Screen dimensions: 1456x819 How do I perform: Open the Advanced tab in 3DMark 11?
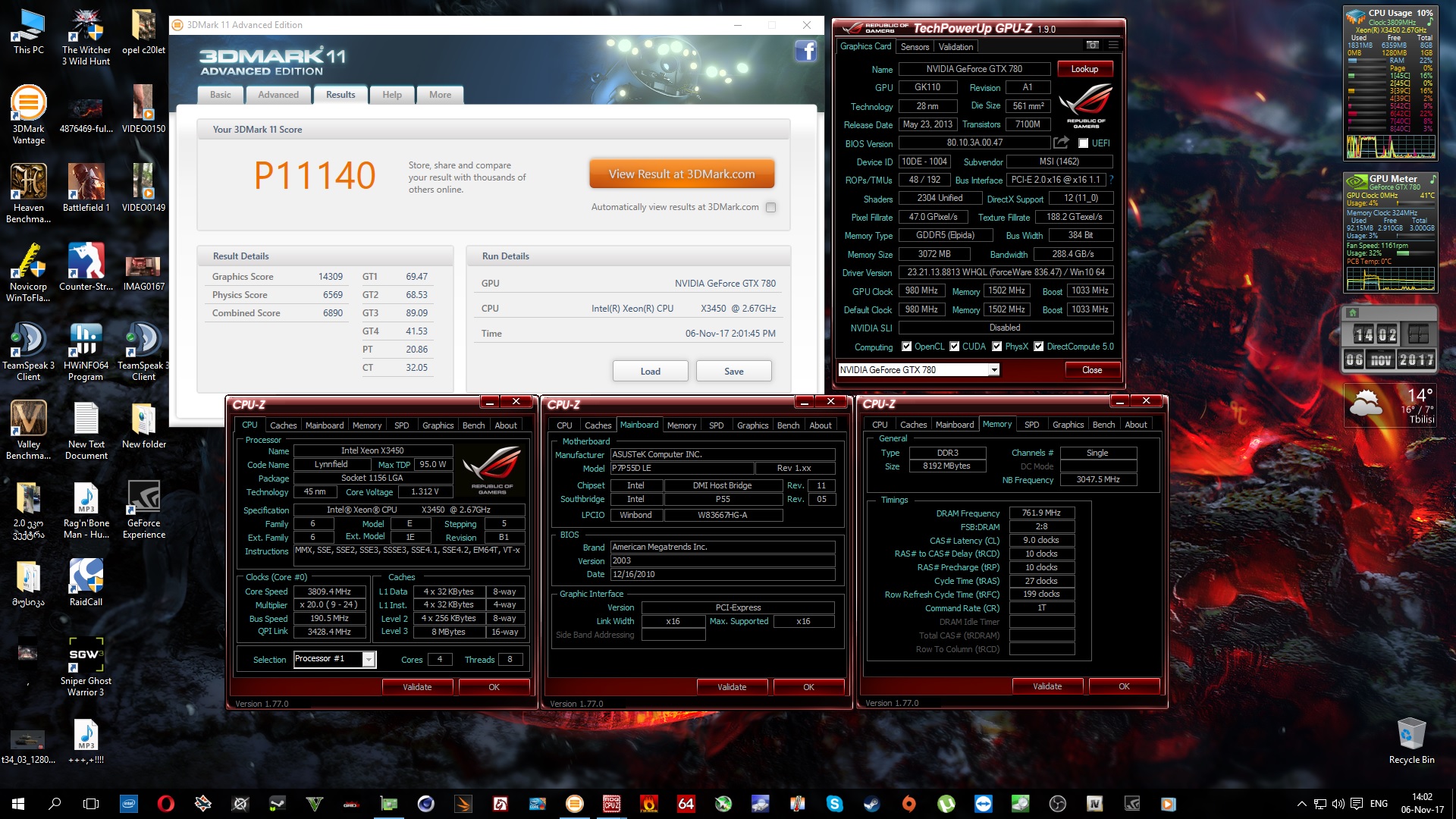click(x=278, y=95)
